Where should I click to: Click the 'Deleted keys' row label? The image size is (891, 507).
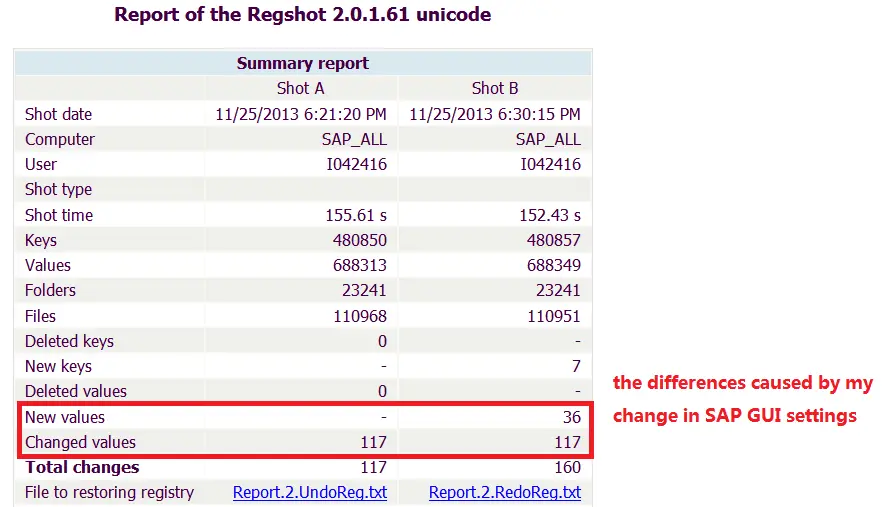click(x=69, y=341)
